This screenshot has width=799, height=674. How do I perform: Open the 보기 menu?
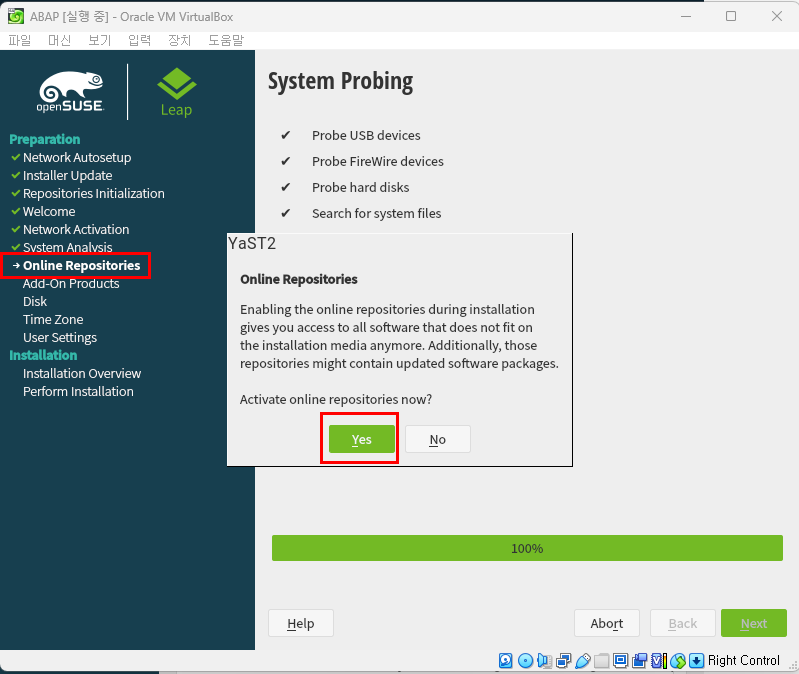pyautogui.click(x=99, y=40)
